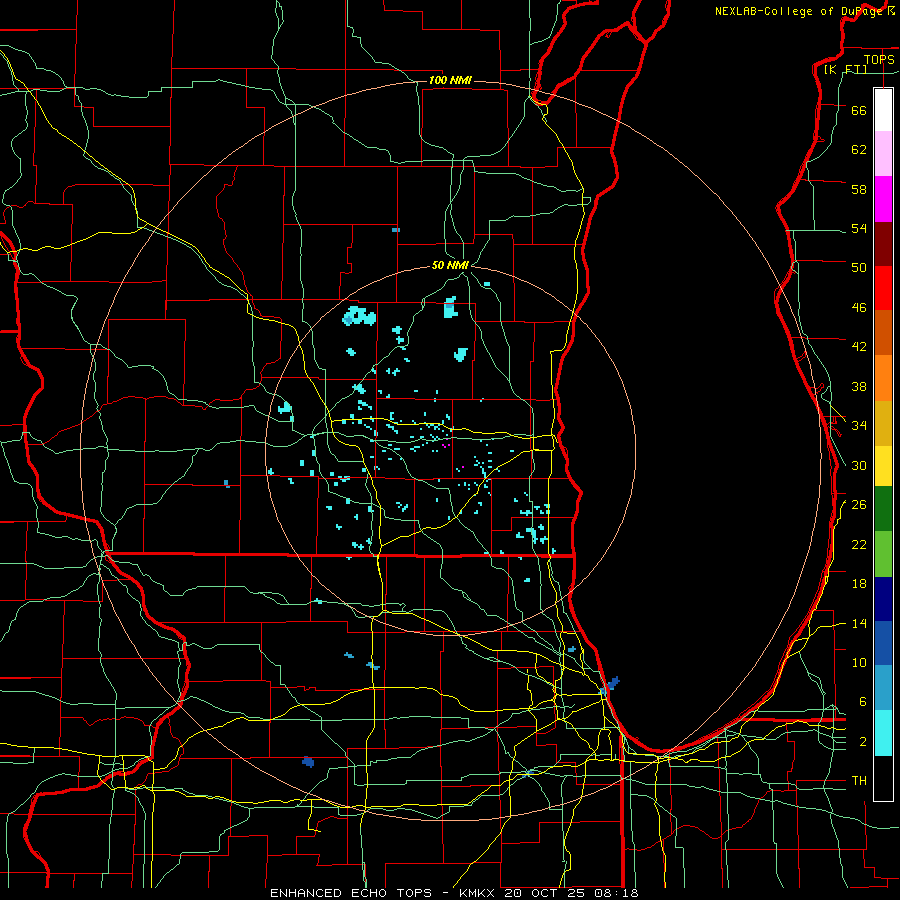Pick the dark maroon legend swatch
Image resolution: width=900 pixels, height=900 pixels.
[883, 244]
